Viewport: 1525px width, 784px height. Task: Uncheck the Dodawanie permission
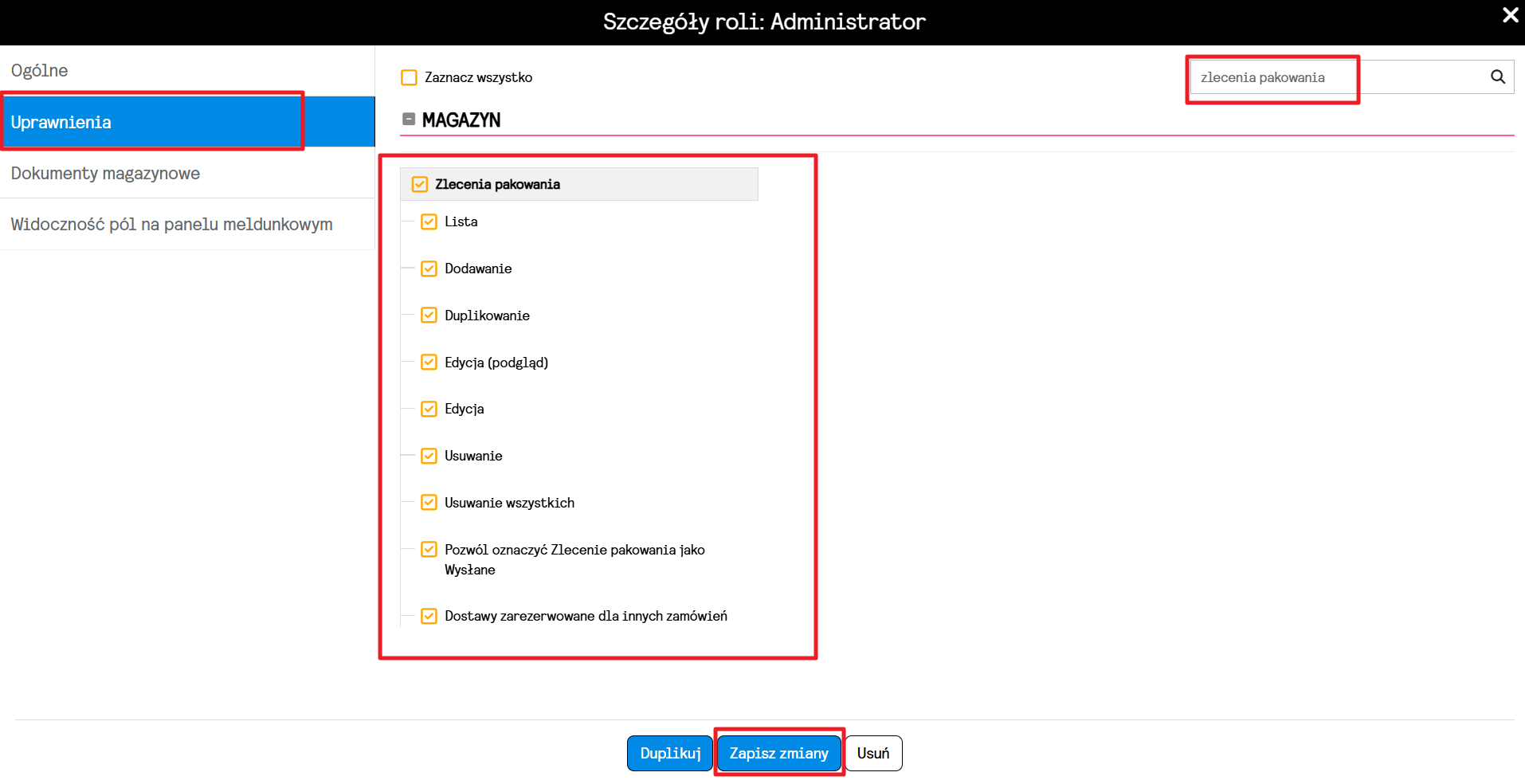point(429,269)
